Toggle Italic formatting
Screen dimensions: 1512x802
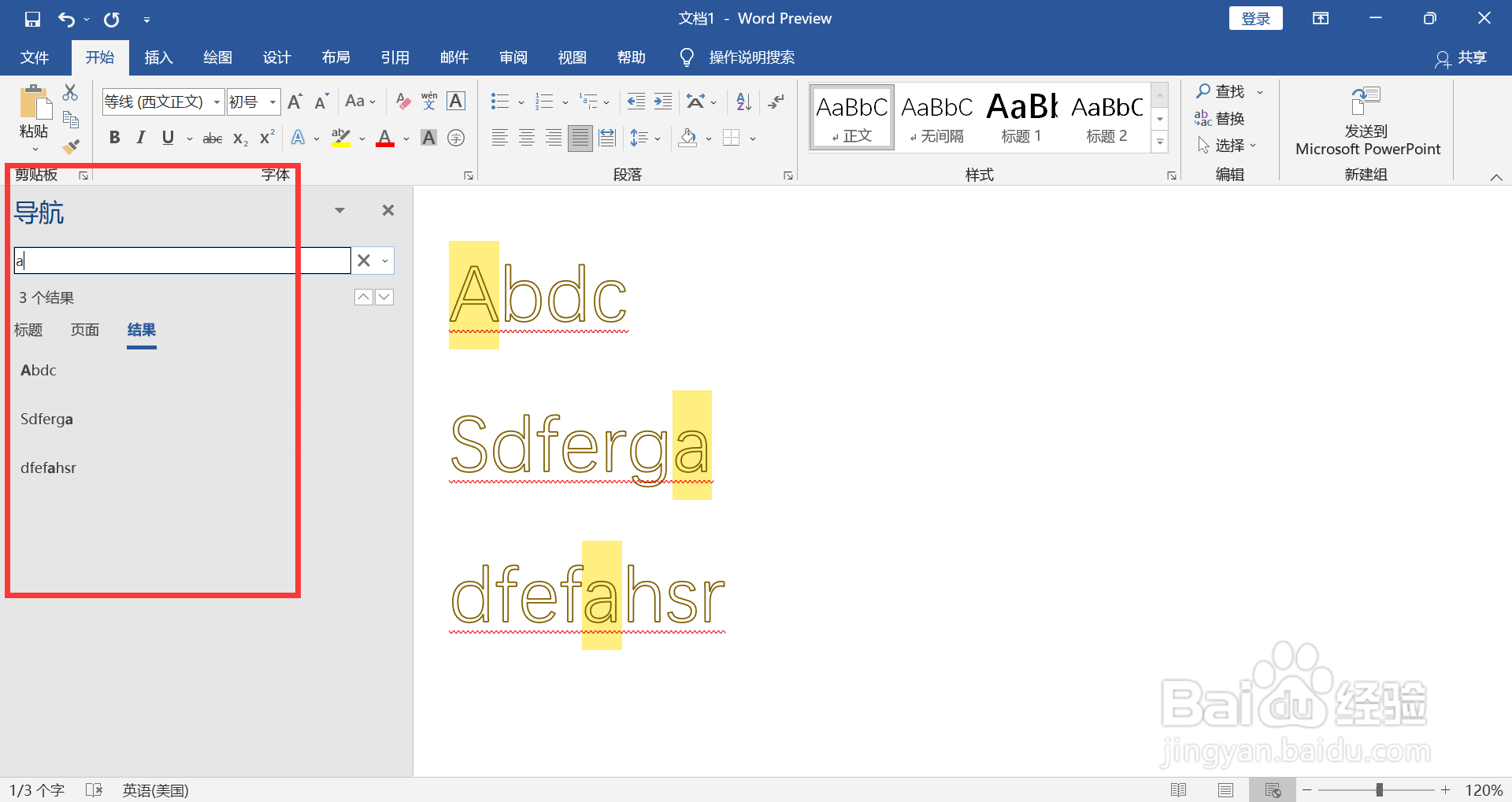click(x=141, y=139)
